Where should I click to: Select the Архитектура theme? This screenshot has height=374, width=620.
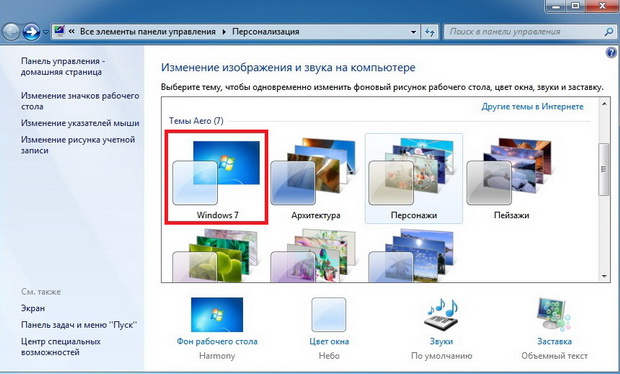tap(315, 178)
